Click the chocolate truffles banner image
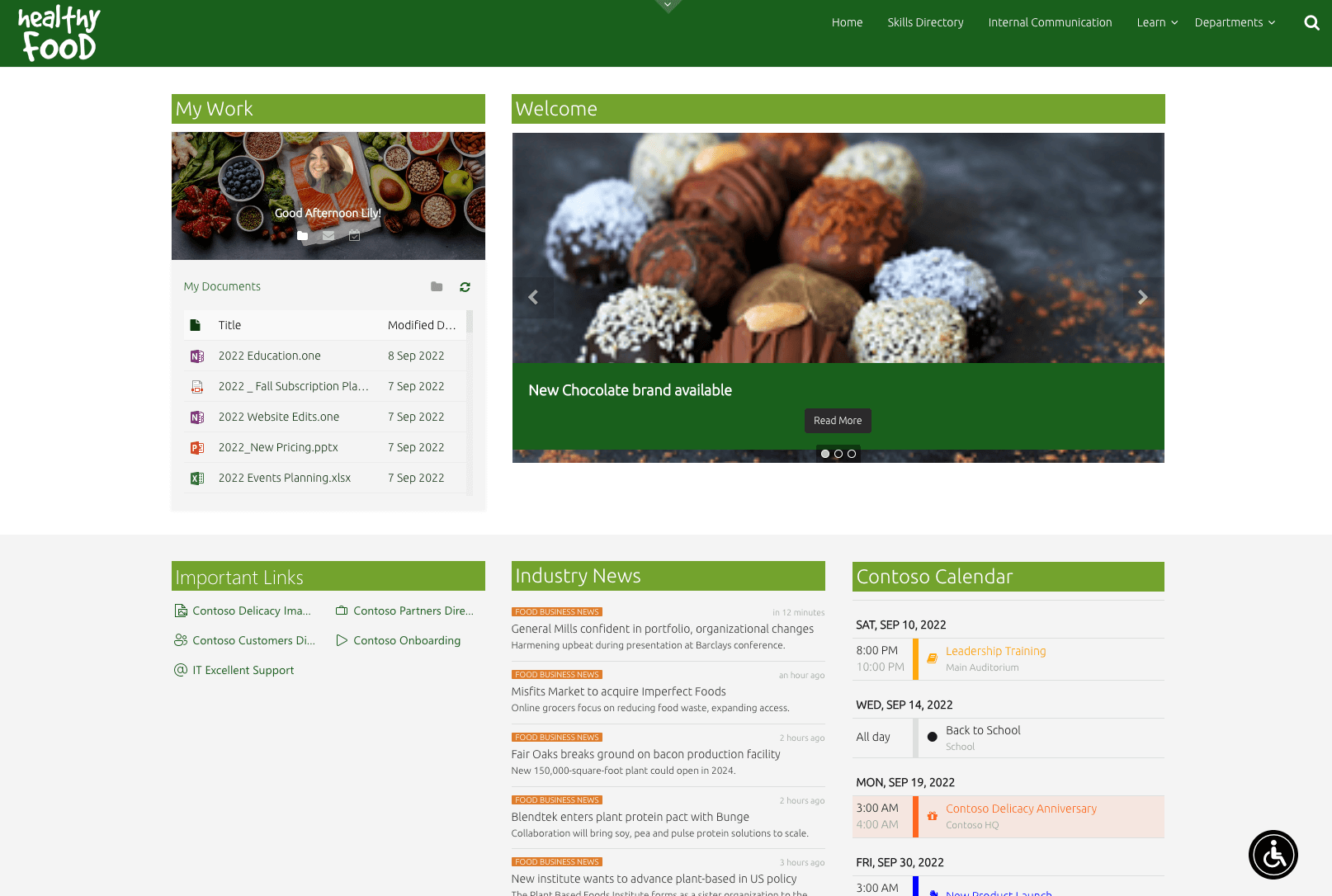This screenshot has height=896, width=1332. point(838,248)
